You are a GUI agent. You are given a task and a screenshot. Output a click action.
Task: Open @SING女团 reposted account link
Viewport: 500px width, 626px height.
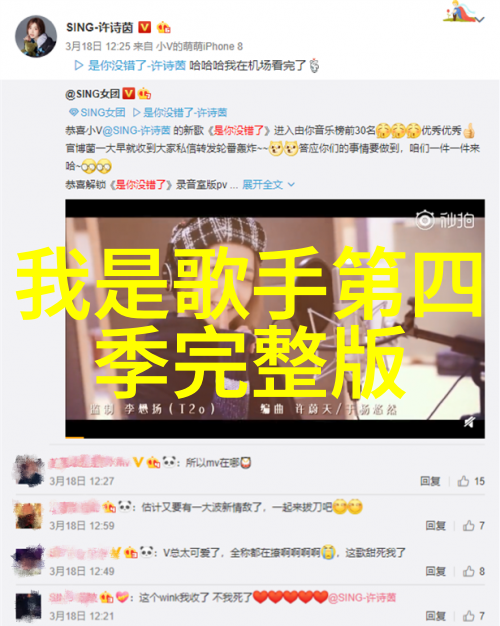pyautogui.click(x=93, y=94)
